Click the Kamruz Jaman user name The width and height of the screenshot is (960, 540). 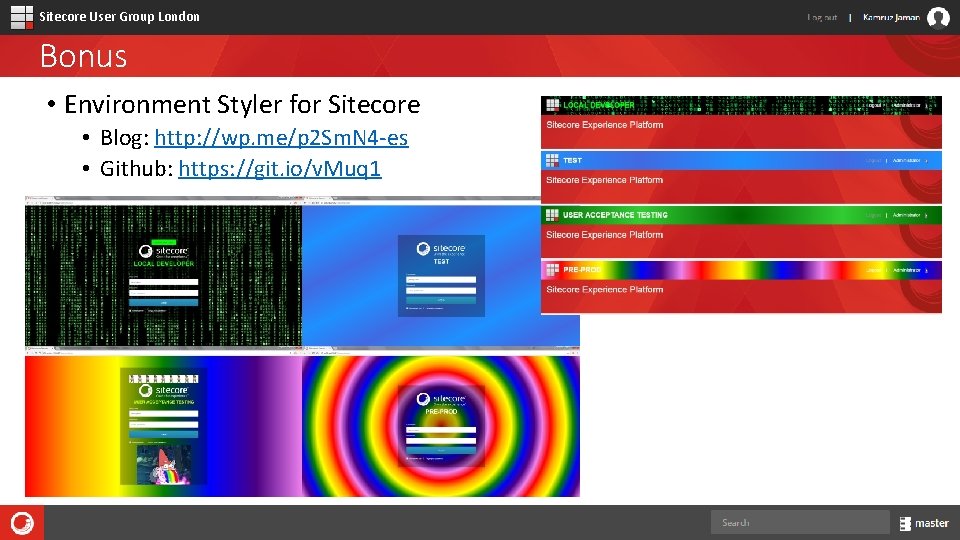coord(891,17)
